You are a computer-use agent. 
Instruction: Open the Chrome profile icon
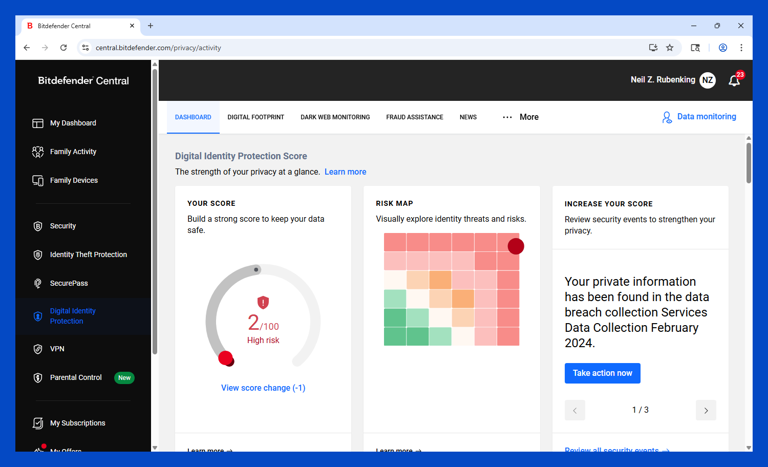(722, 48)
